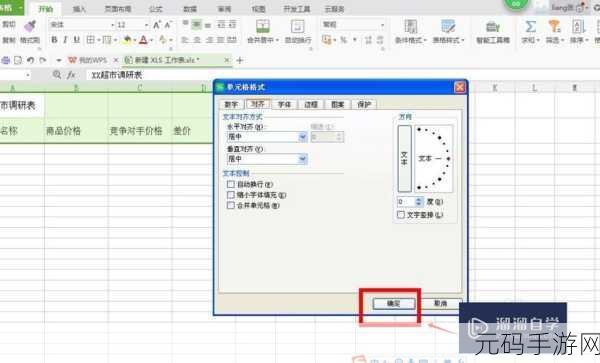The width and height of the screenshot is (600, 363).
Task: Expand the Conditional Formatting dropdown arrow
Action: point(425,40)
